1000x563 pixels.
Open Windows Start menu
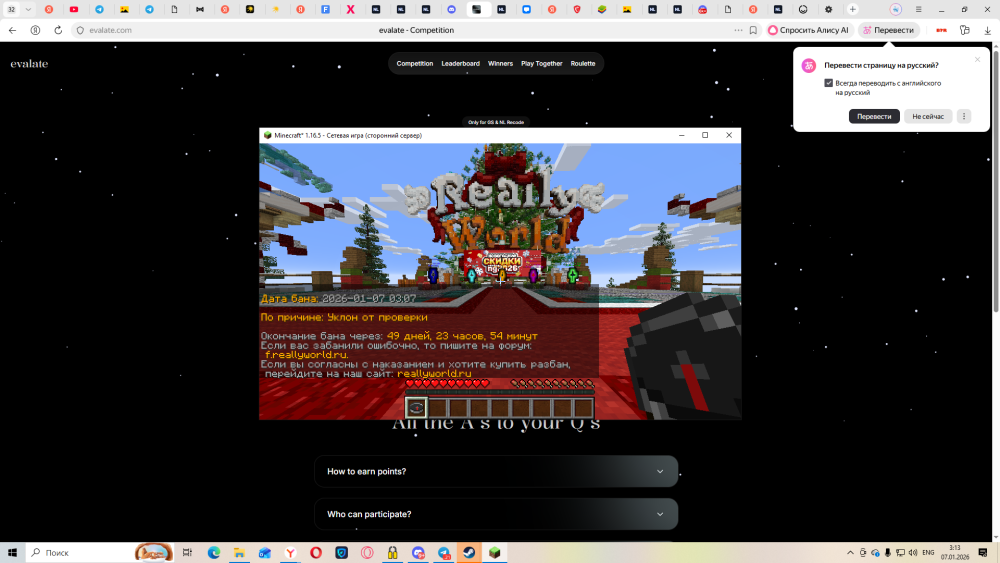(x=12, y=553)
